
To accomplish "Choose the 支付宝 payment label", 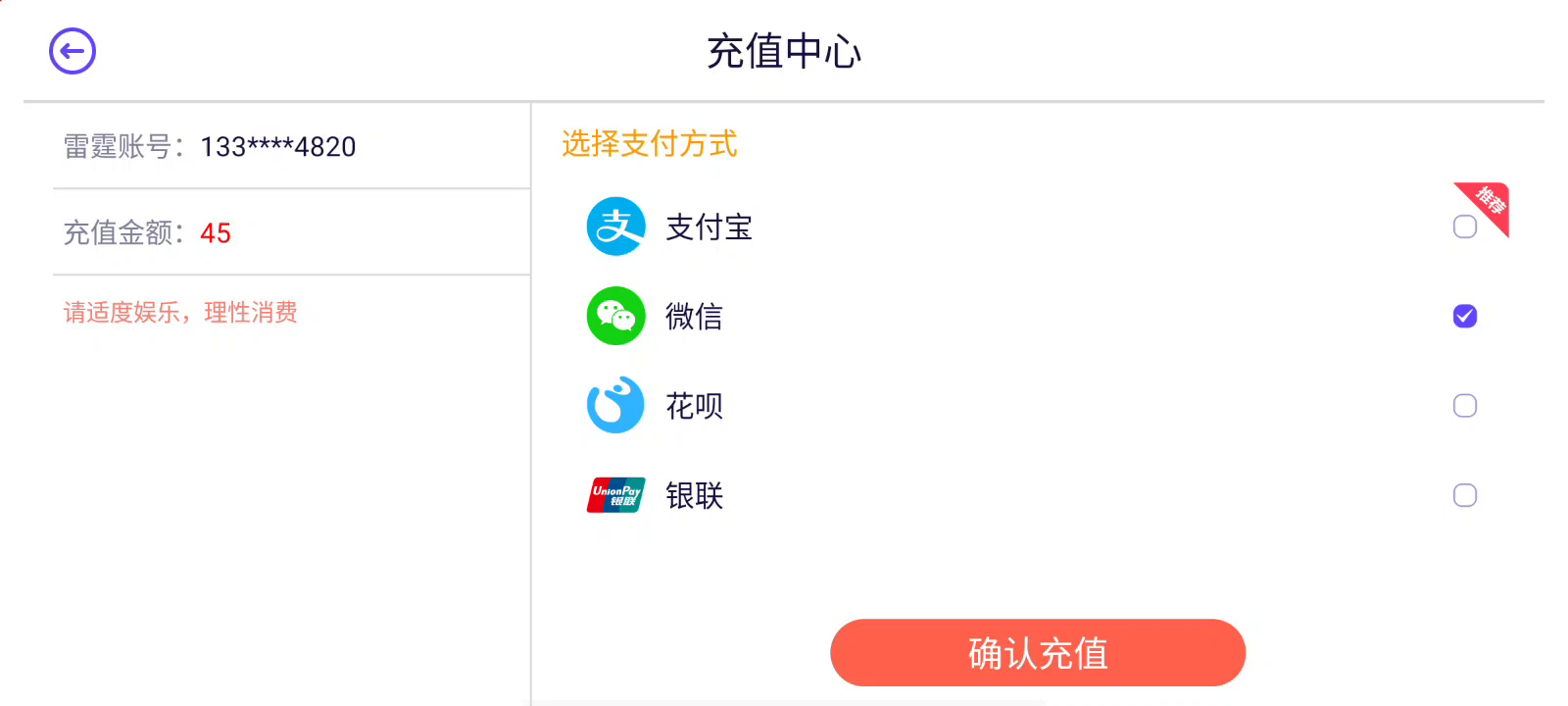I will 709,227.
